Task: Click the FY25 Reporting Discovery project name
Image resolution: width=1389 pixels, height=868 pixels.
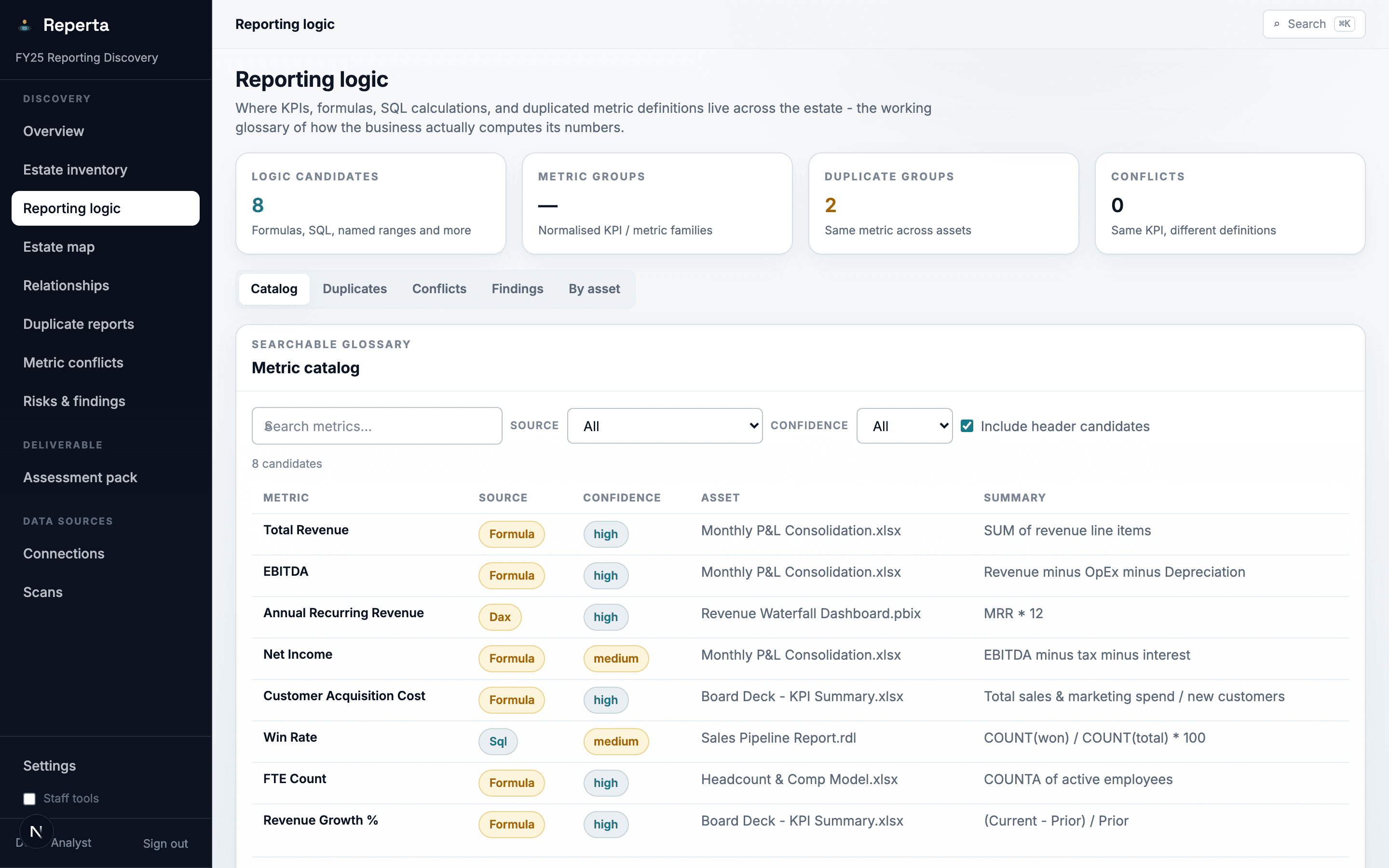Action: (x=87, y=58)
